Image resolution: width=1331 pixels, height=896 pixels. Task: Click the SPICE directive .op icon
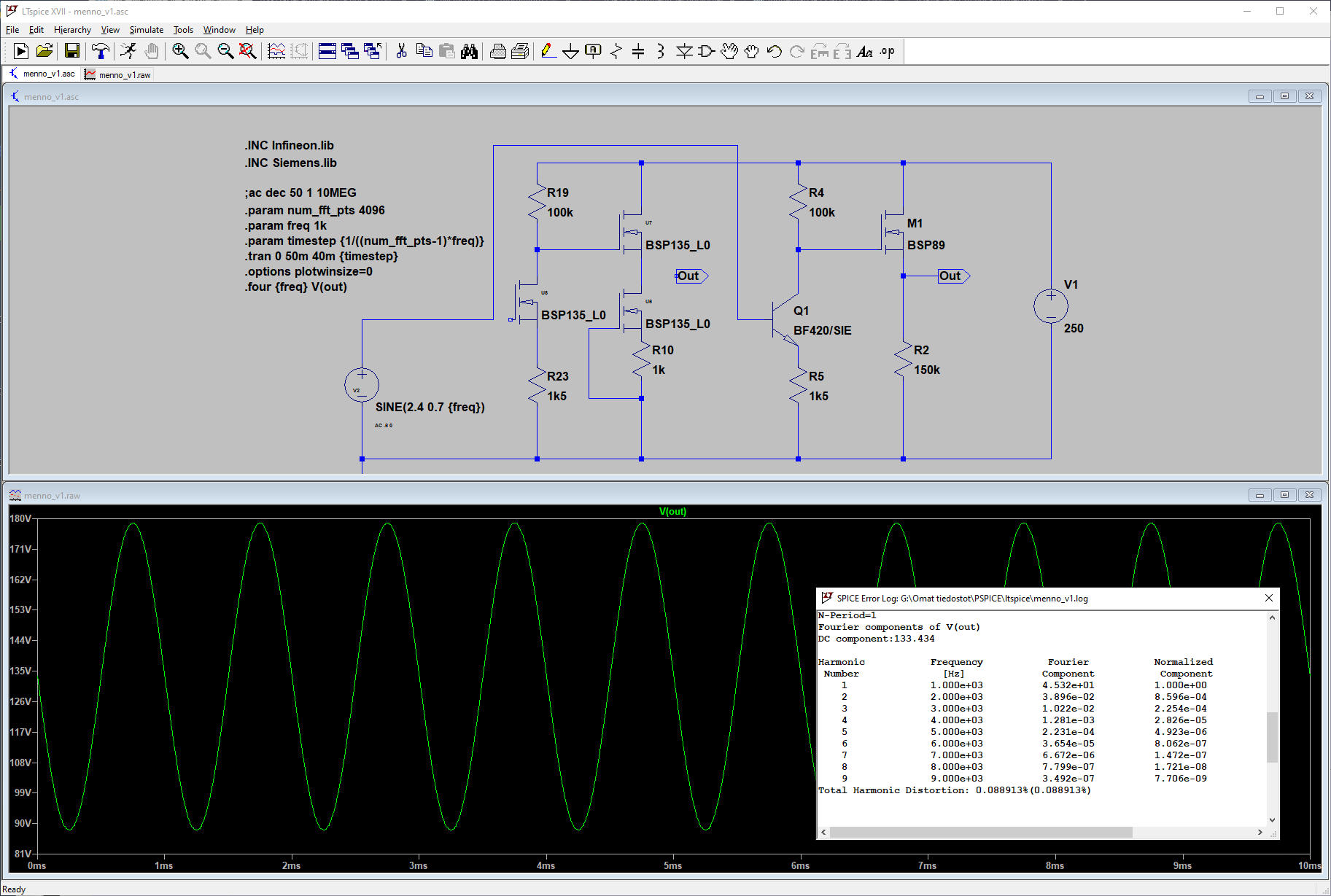click(x=888, y=51)
